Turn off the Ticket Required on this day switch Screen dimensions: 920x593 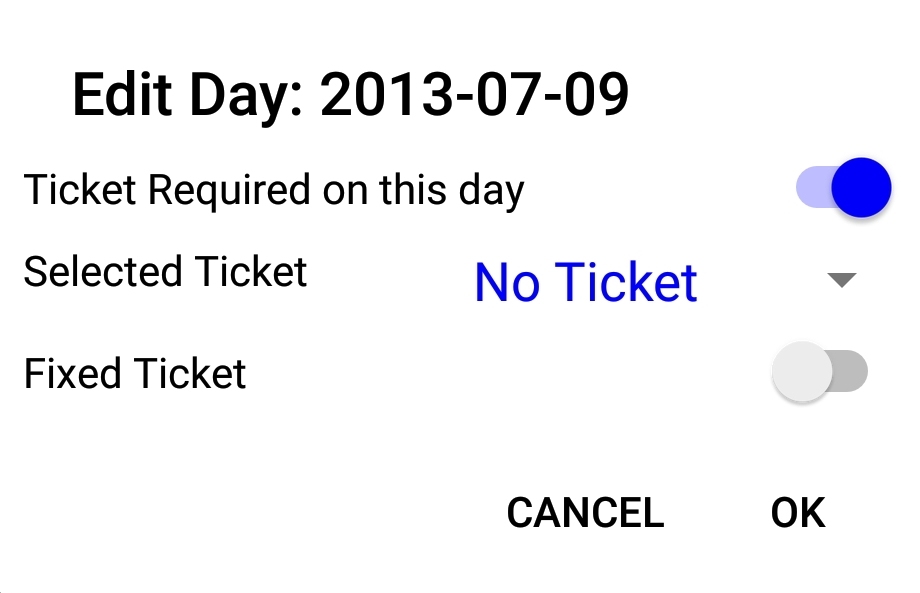[842, 187]
